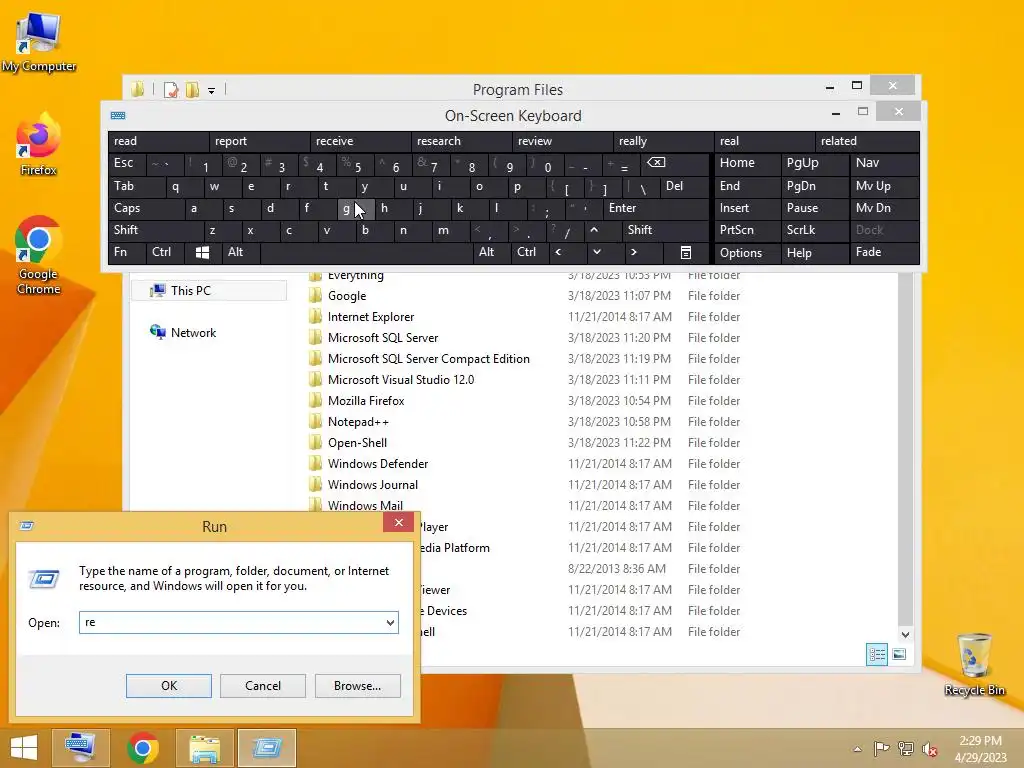The height and width of the screenshot is (768, 1024).
Task: Select the Windows Defender folder
Action: point(377,464)
